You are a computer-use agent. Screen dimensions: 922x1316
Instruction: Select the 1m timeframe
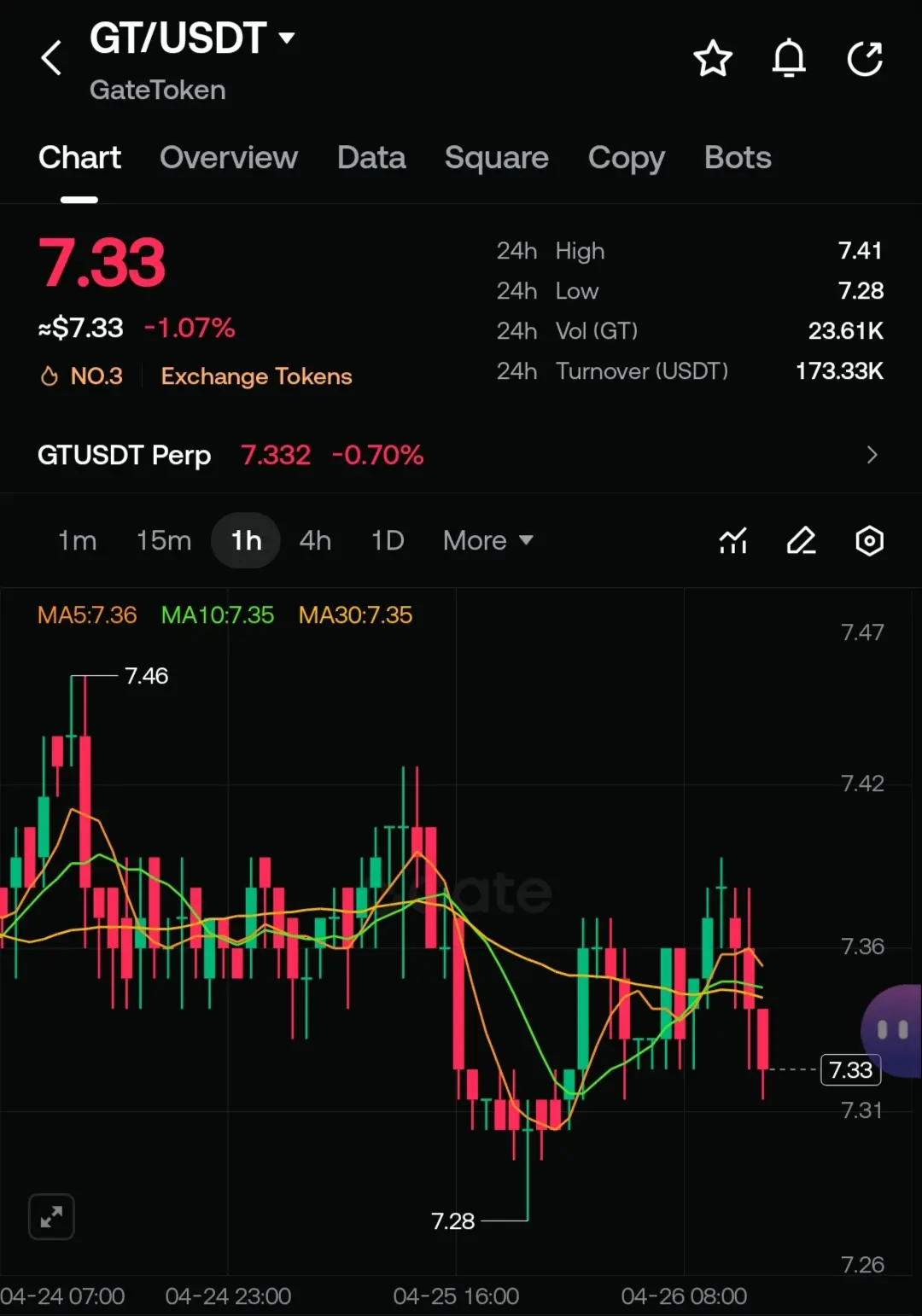tap(77, 540)
